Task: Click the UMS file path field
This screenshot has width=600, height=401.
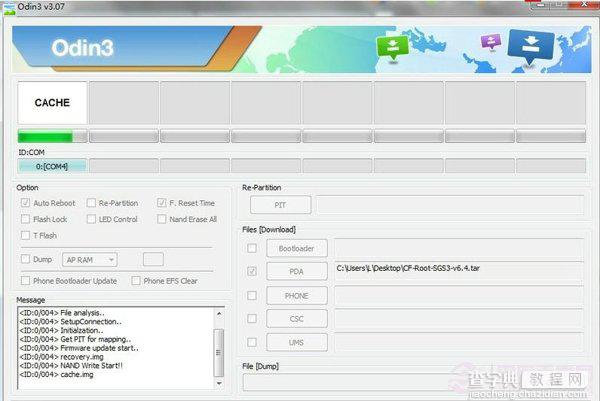Action: [x=459, y=342]
